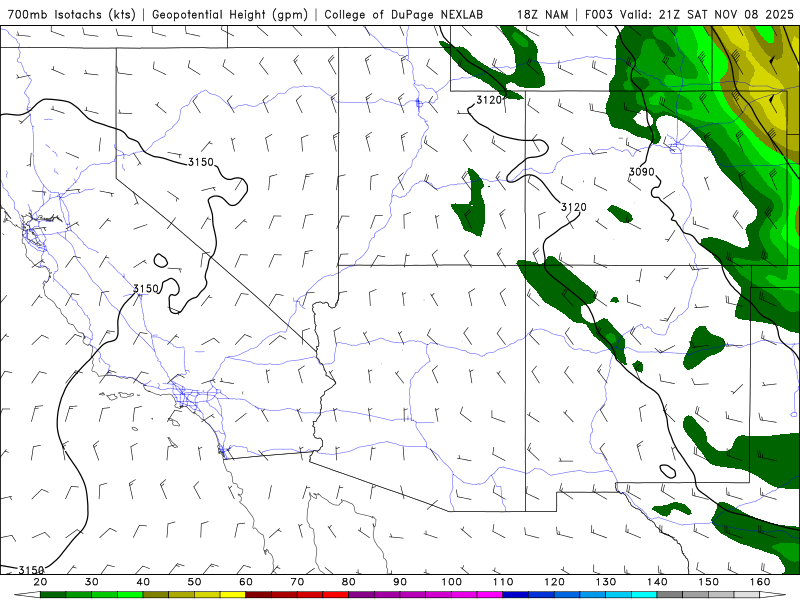Click the '150' value on the color scale
The image size is (800, 600).
coord(709,582)
